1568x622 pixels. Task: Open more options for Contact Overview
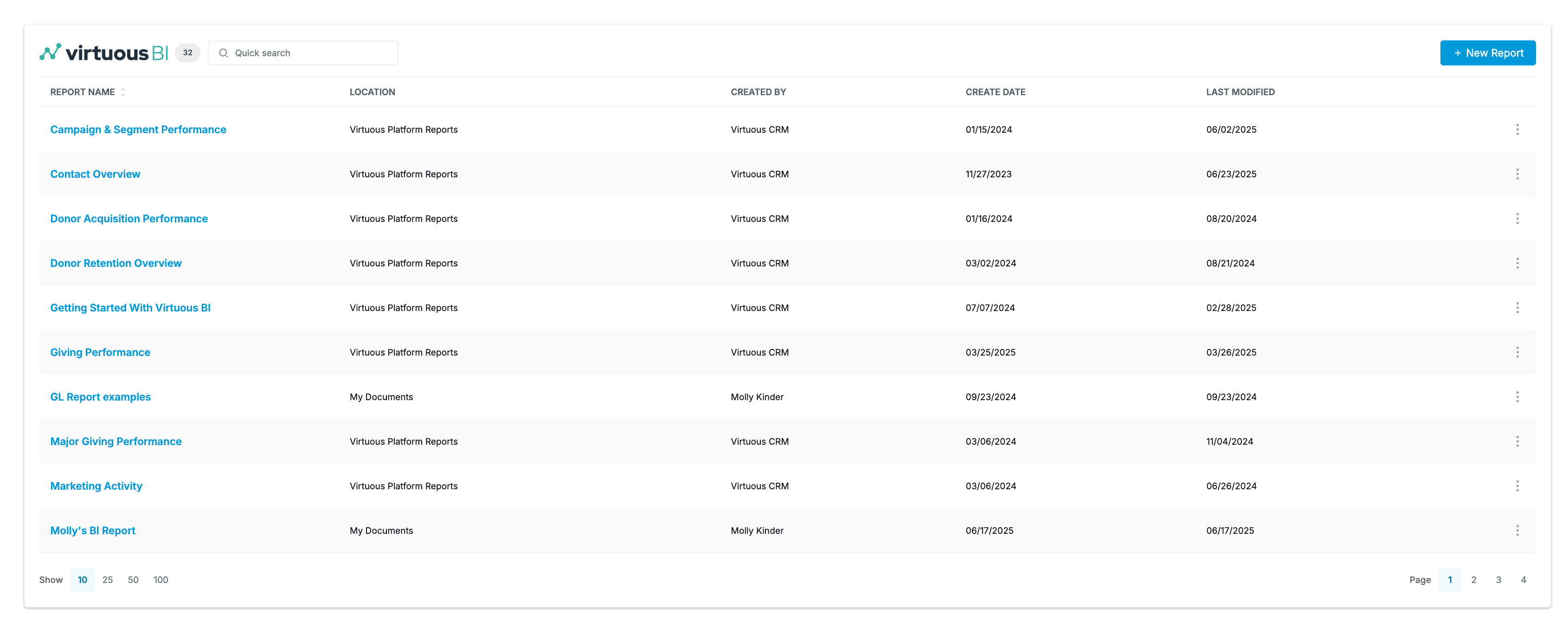[x=1517, y=174]
